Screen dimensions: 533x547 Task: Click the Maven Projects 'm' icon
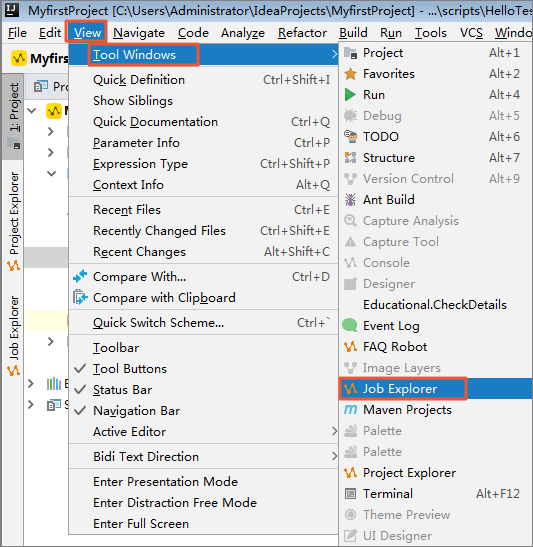coord(350,410)
